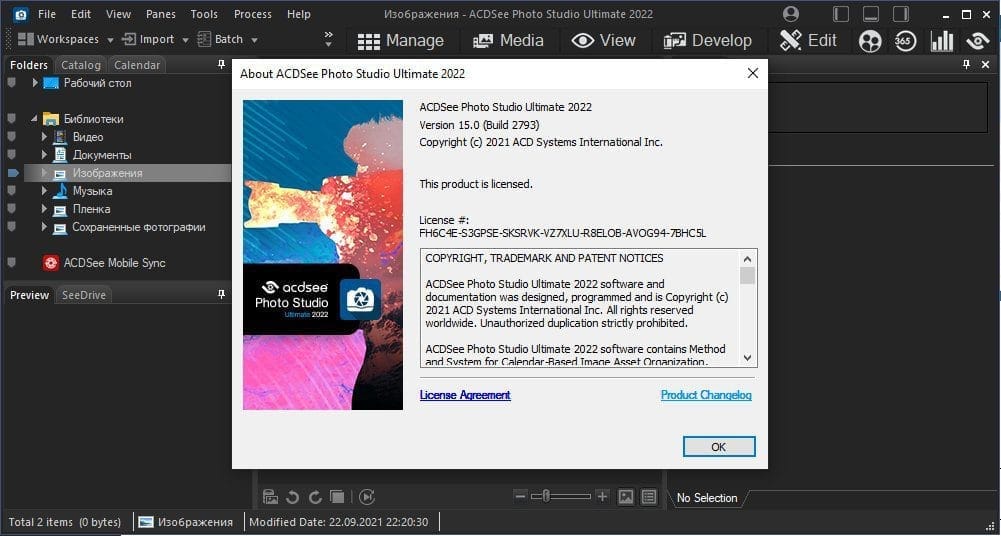Zoom out with the minus button
Viewport: 1001px width, 536px height.
click(x=520, y=496)
